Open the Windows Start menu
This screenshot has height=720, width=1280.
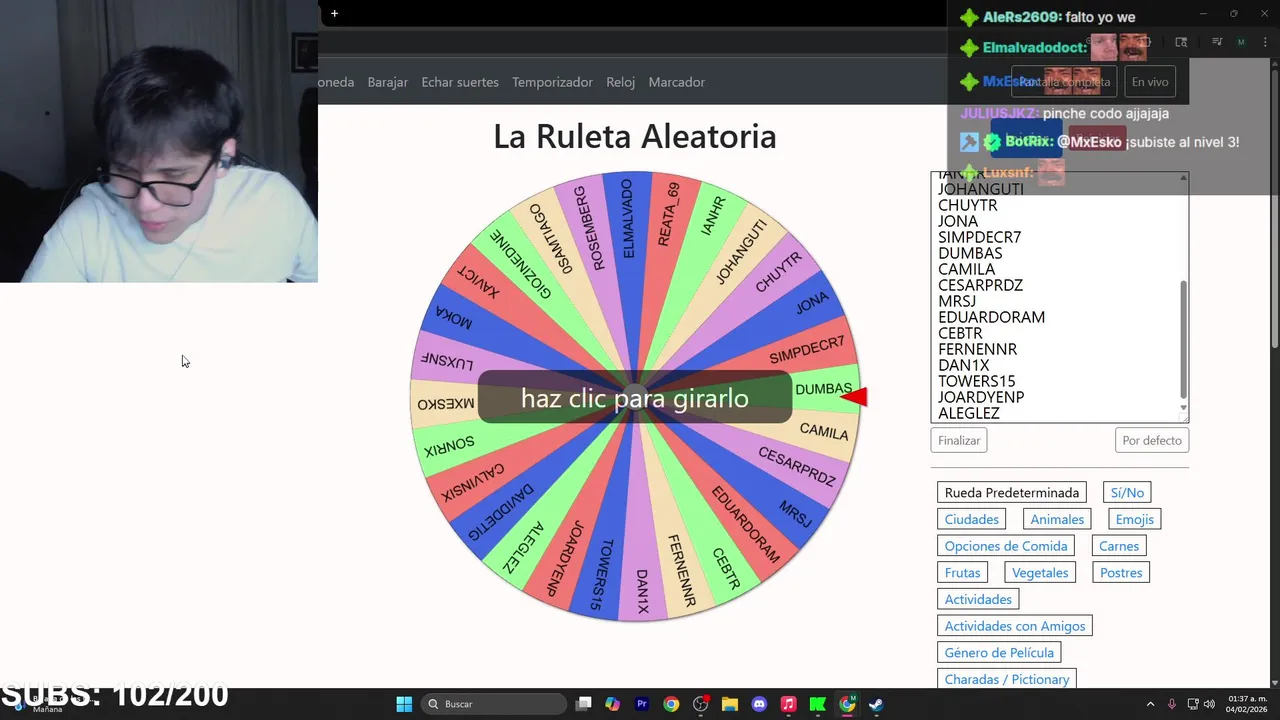pos(404,704)
